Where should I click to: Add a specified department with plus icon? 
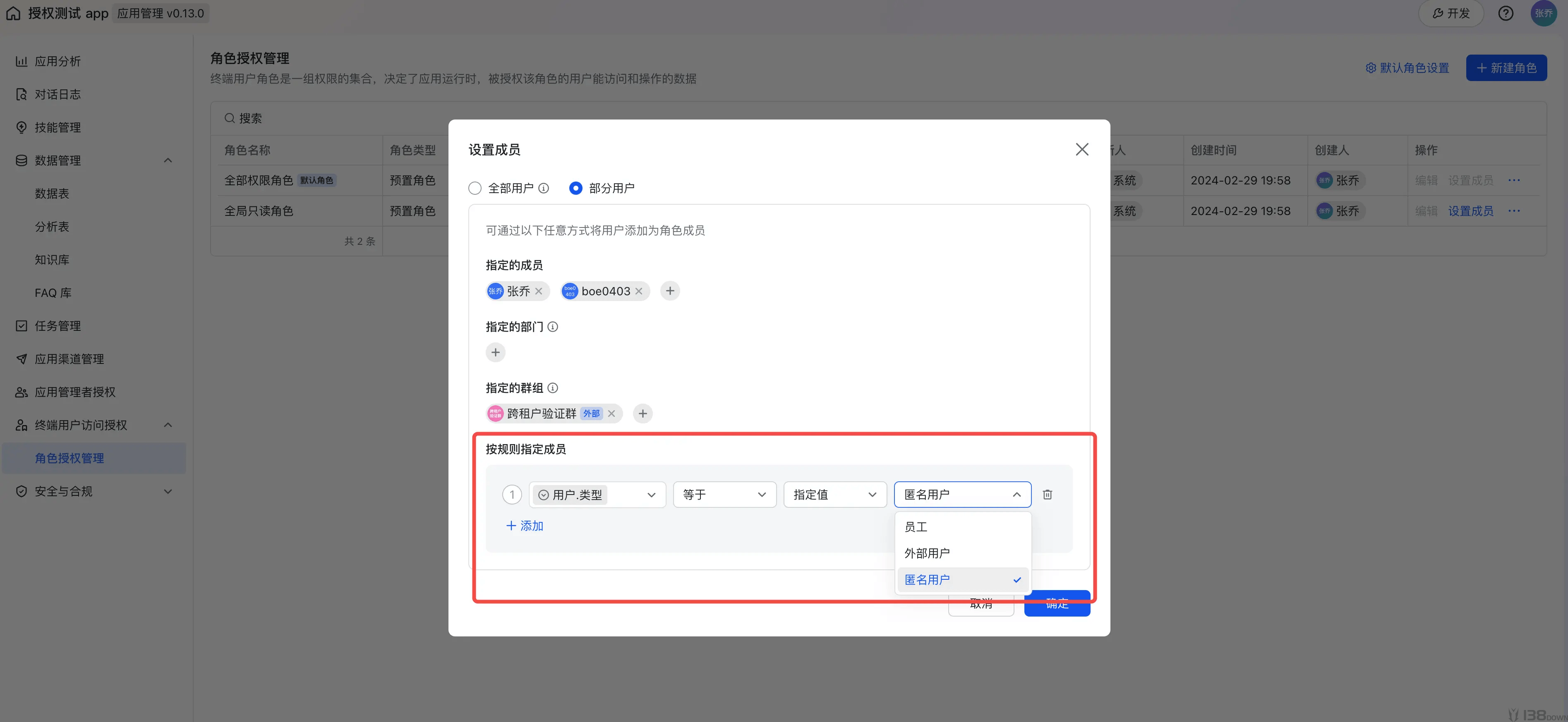click(496, 353)
